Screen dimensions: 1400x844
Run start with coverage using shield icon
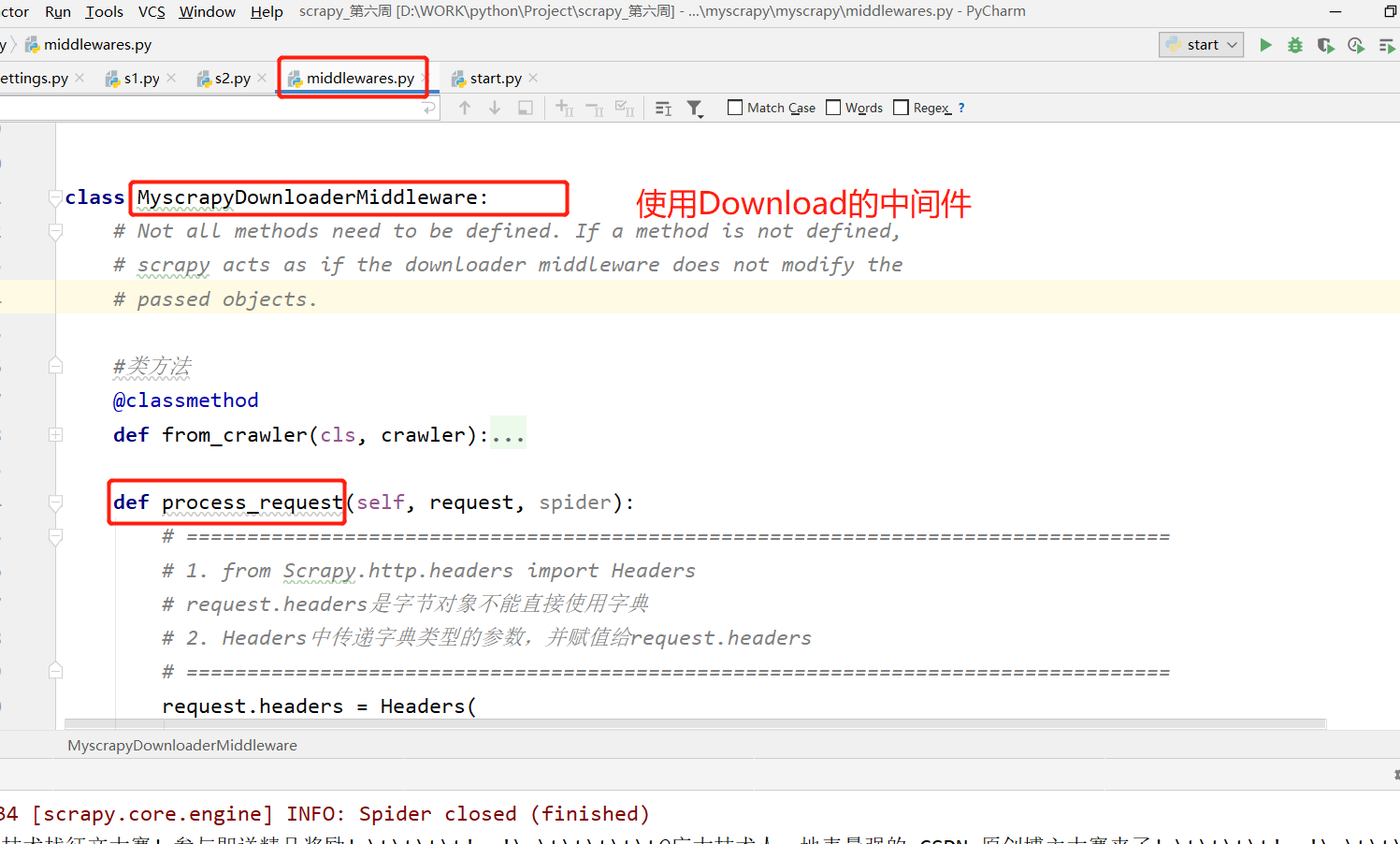pyautogui.click(x=1325, y=44)
